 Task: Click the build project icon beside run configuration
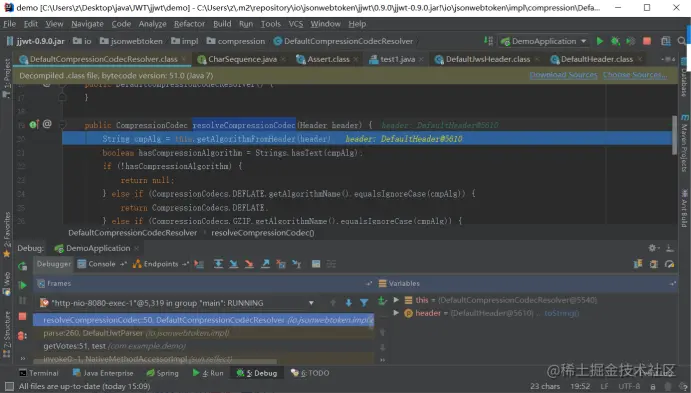[488, 41]
